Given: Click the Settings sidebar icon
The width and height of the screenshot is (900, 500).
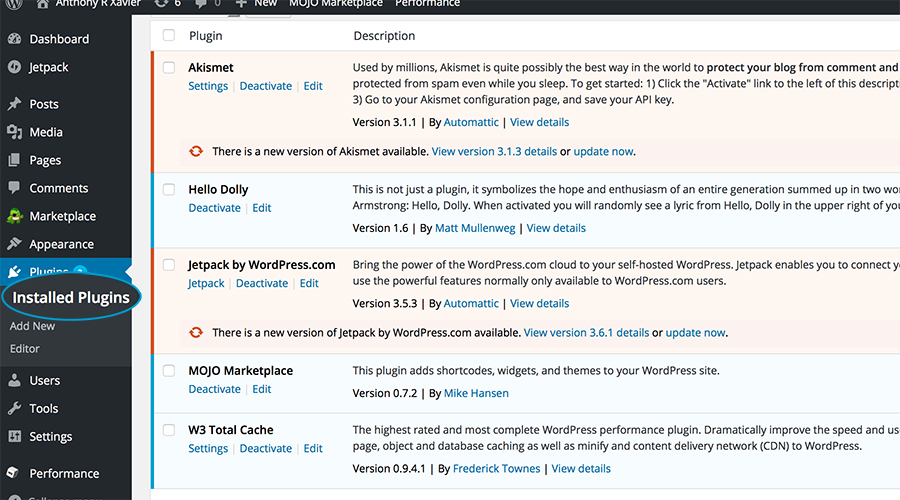Looking at the screenshot, I should tap(14, 436).
